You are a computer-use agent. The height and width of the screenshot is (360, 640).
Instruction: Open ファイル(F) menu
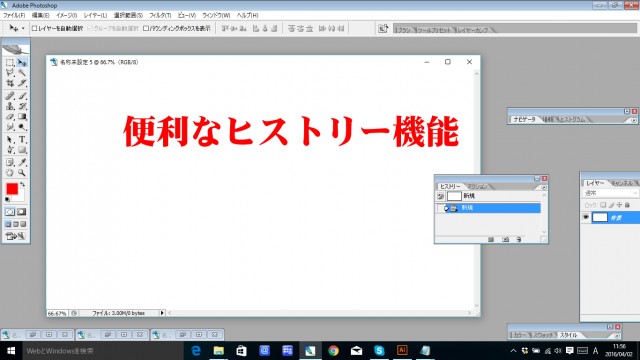pyautogui.click(x=14, y=15)
